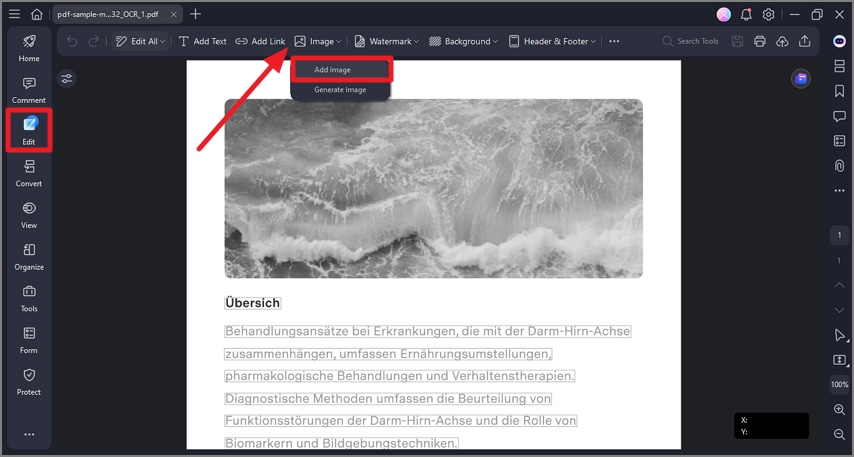This screenshot has height=457, width=854.
Task: Redo the last action
Action: pyautogui.click(x=94, y=41)
